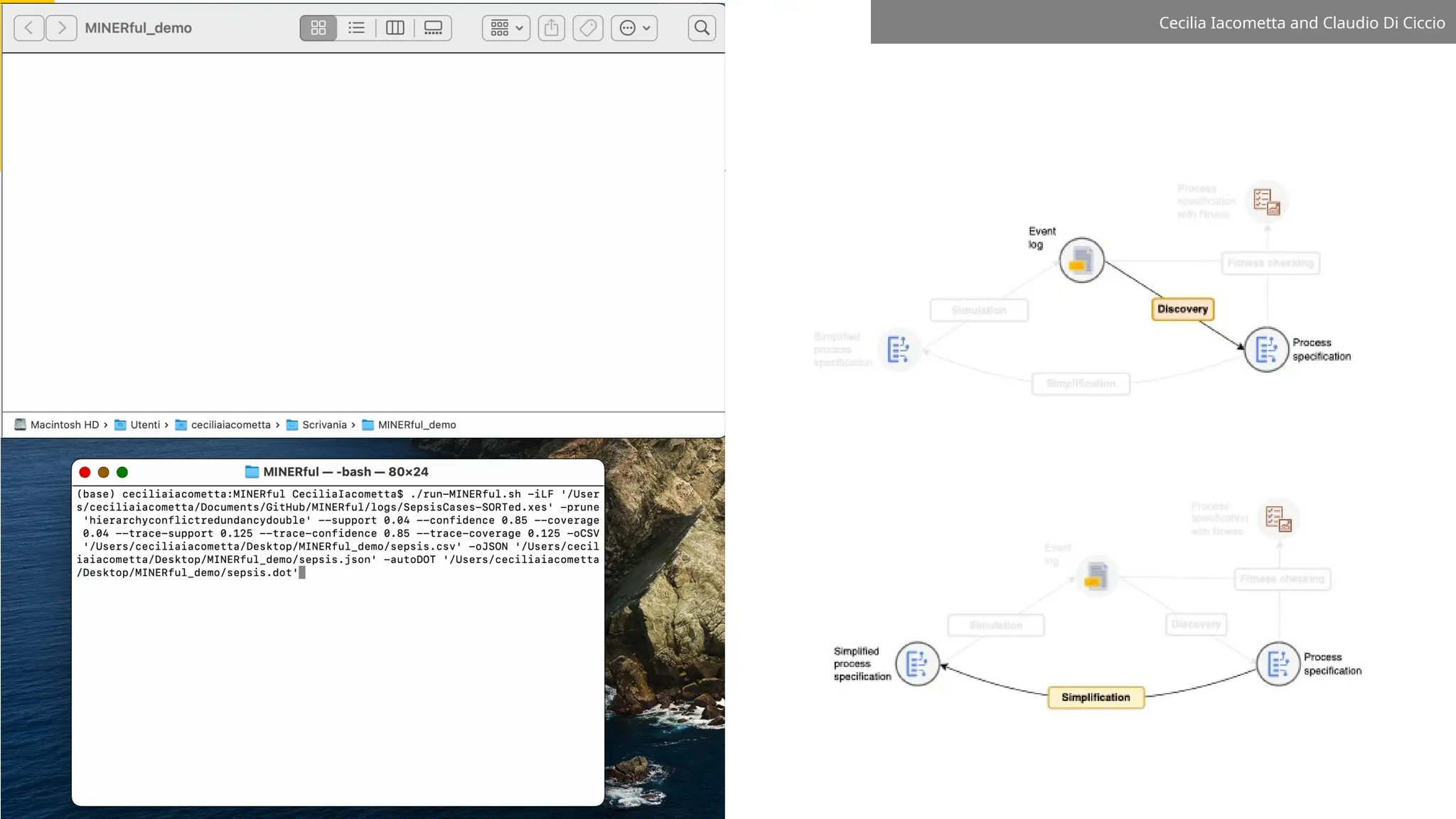The width and height of the screenshot is (1456, 819).
Task: Click the tag icon in Finder toolbar
Action: tap(588, 28)
